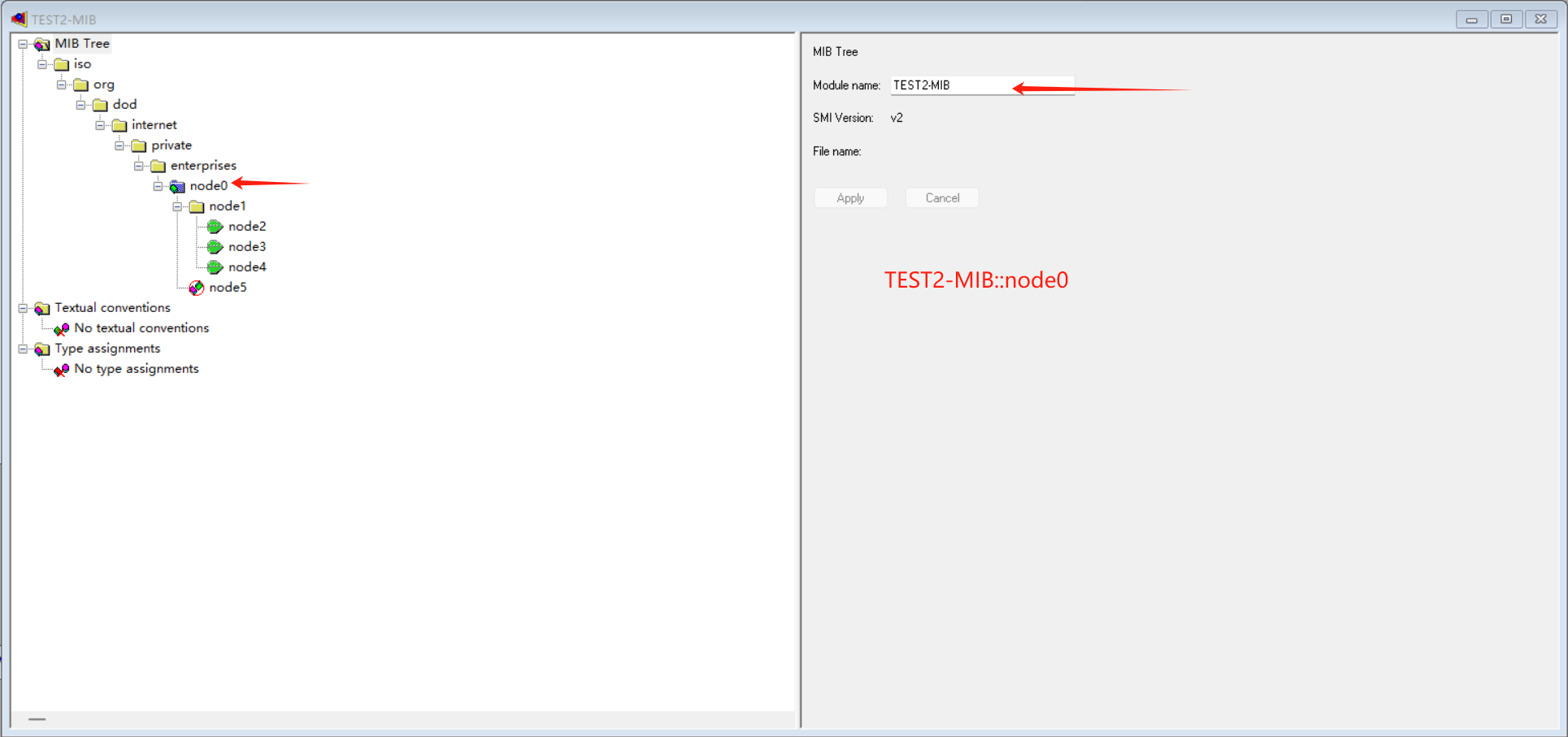The height and width of the screenshot is (737, 1568).
Task: Collapse the Textual conventions section
Action: point(23,308)
